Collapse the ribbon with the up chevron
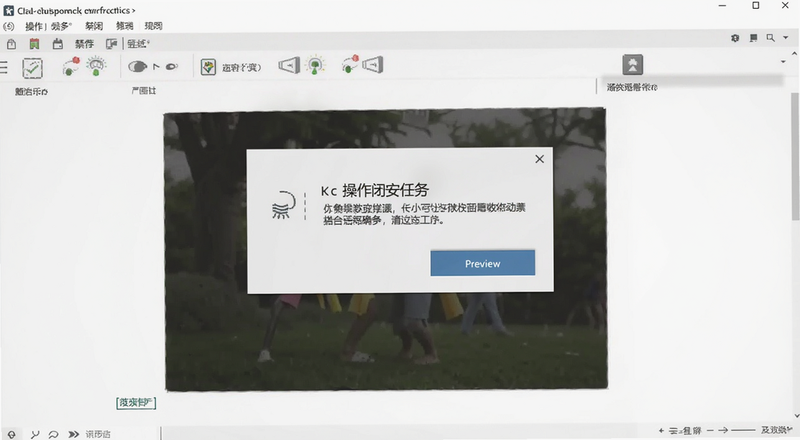 click(794, 53)
